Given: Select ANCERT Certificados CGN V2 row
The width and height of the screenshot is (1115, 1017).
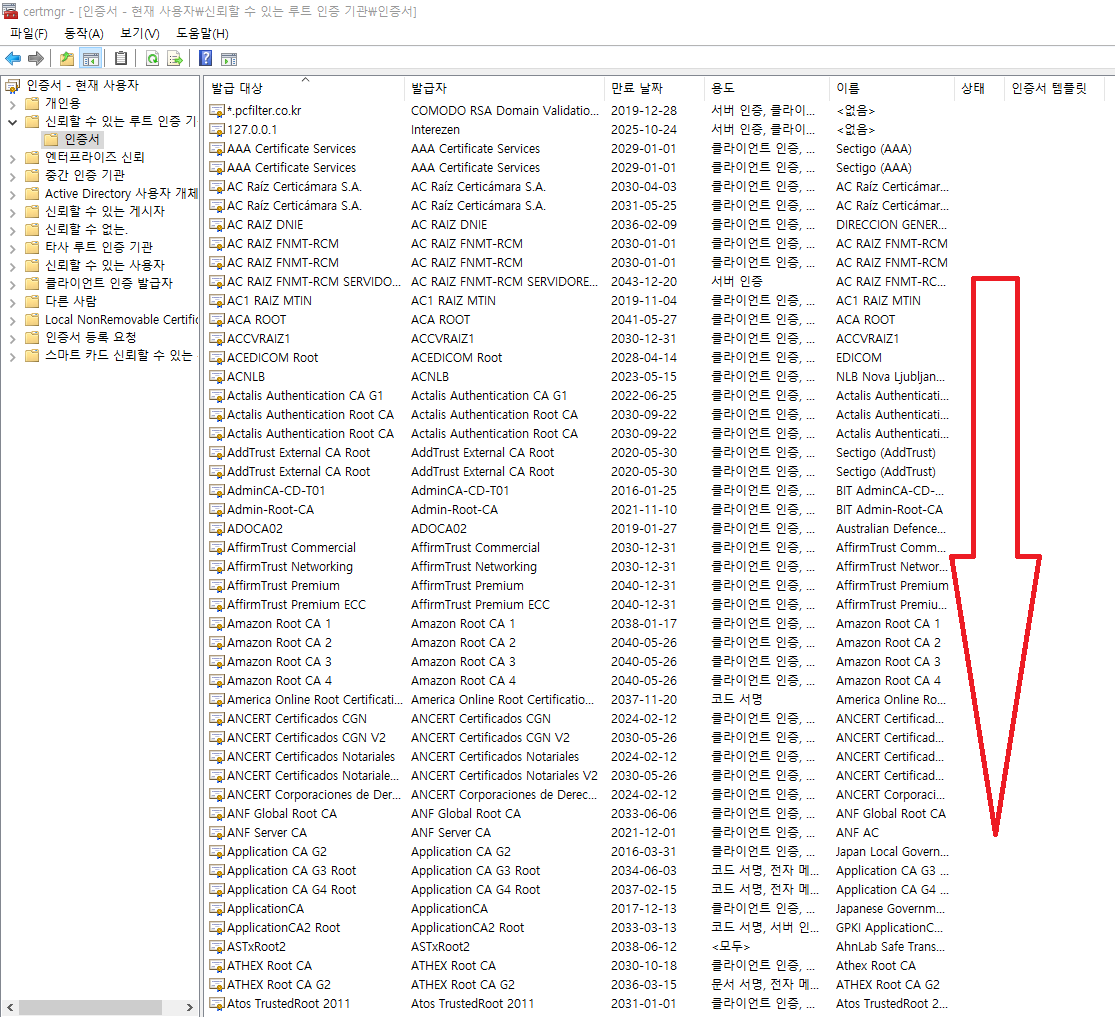Looking at the screenshot, I should pyautogui.click(x=578, y=738).
